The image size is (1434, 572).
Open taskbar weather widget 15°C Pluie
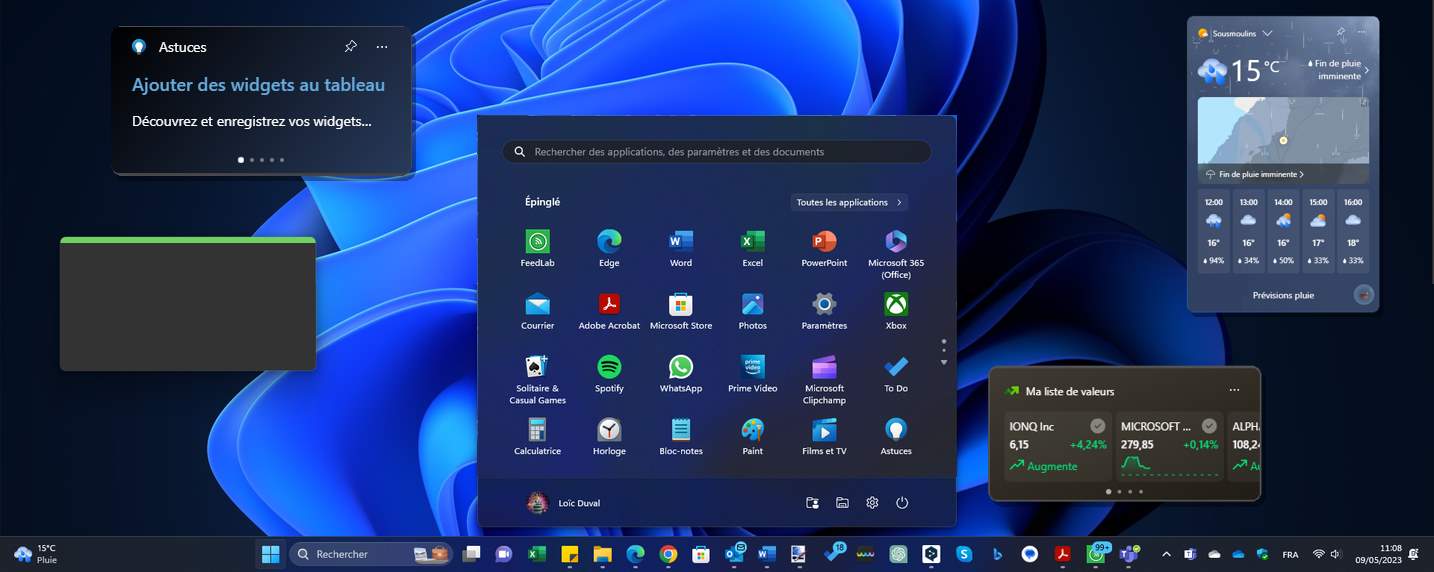tap(36, 554)
